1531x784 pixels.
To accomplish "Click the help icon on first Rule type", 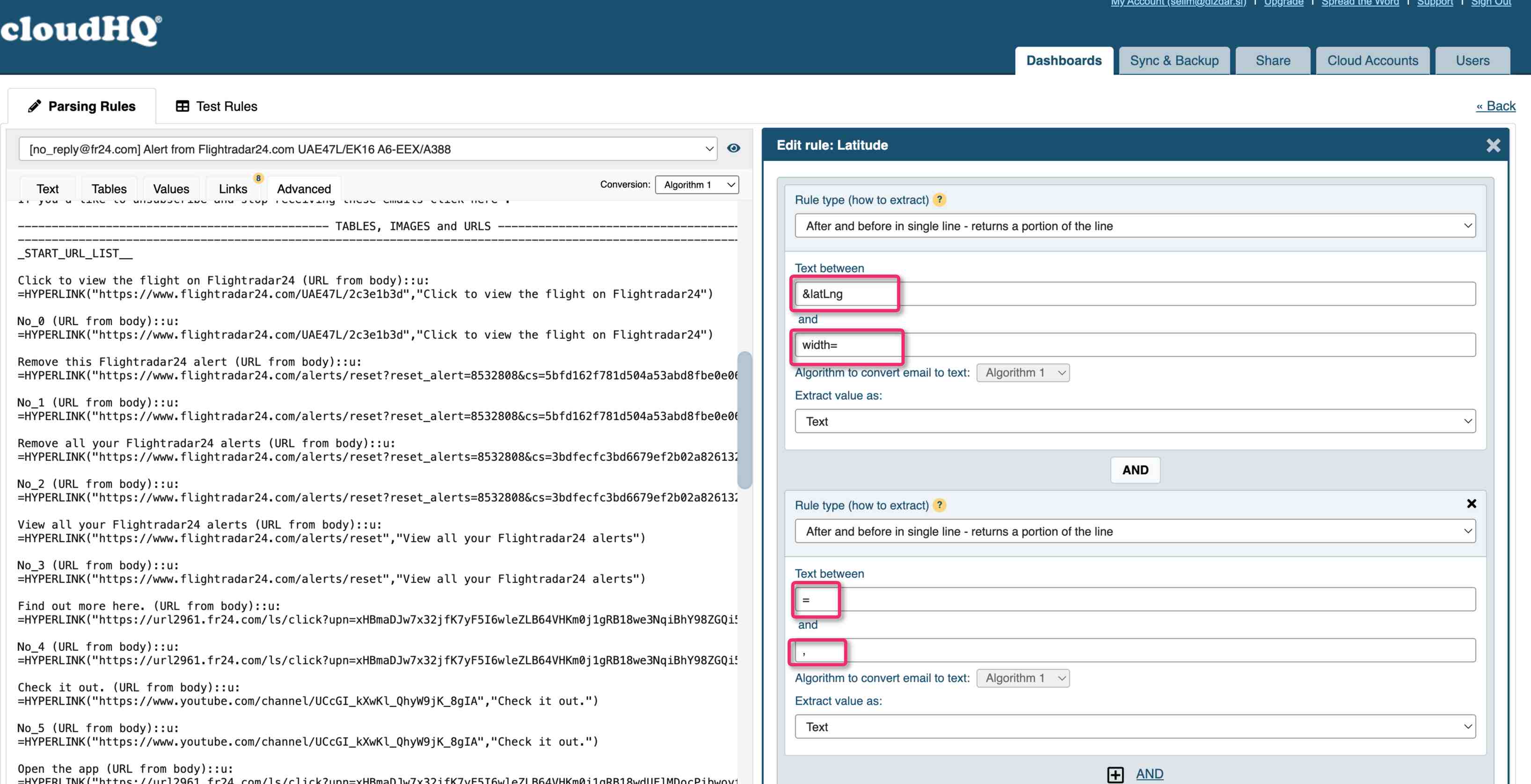I will (939, 200).
